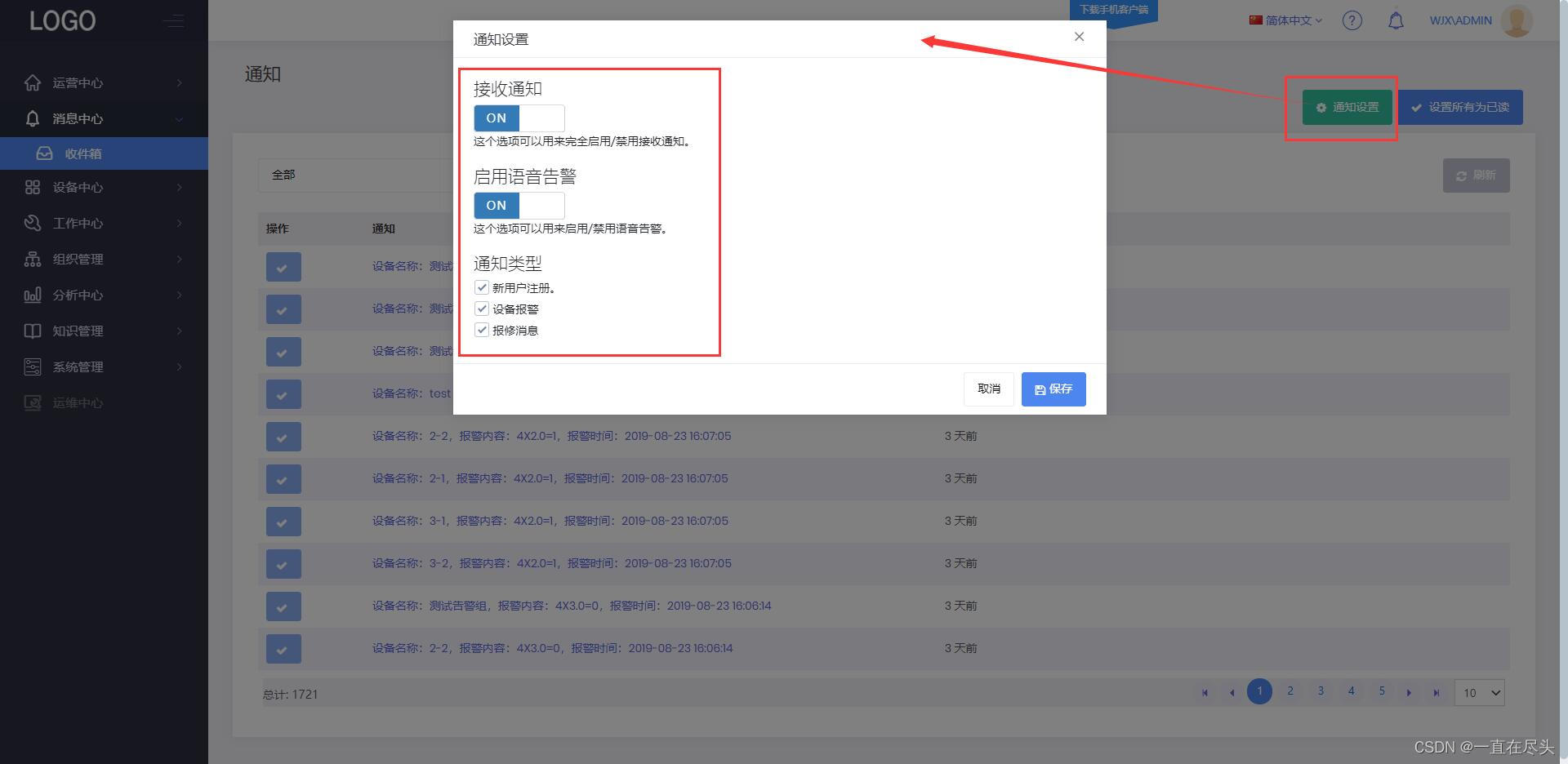The image size is (1568, 764).
Task: Mark read check button in test row
Action: 283,394
